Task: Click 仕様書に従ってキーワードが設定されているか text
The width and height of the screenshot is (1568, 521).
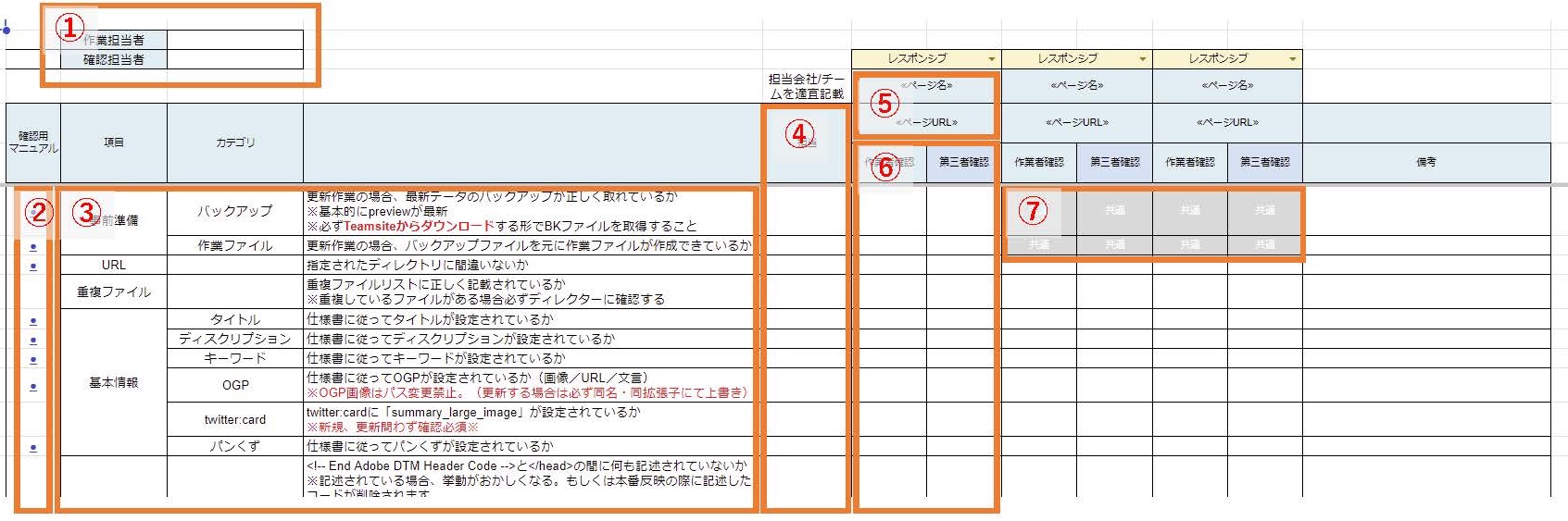Action: [436, 358]
